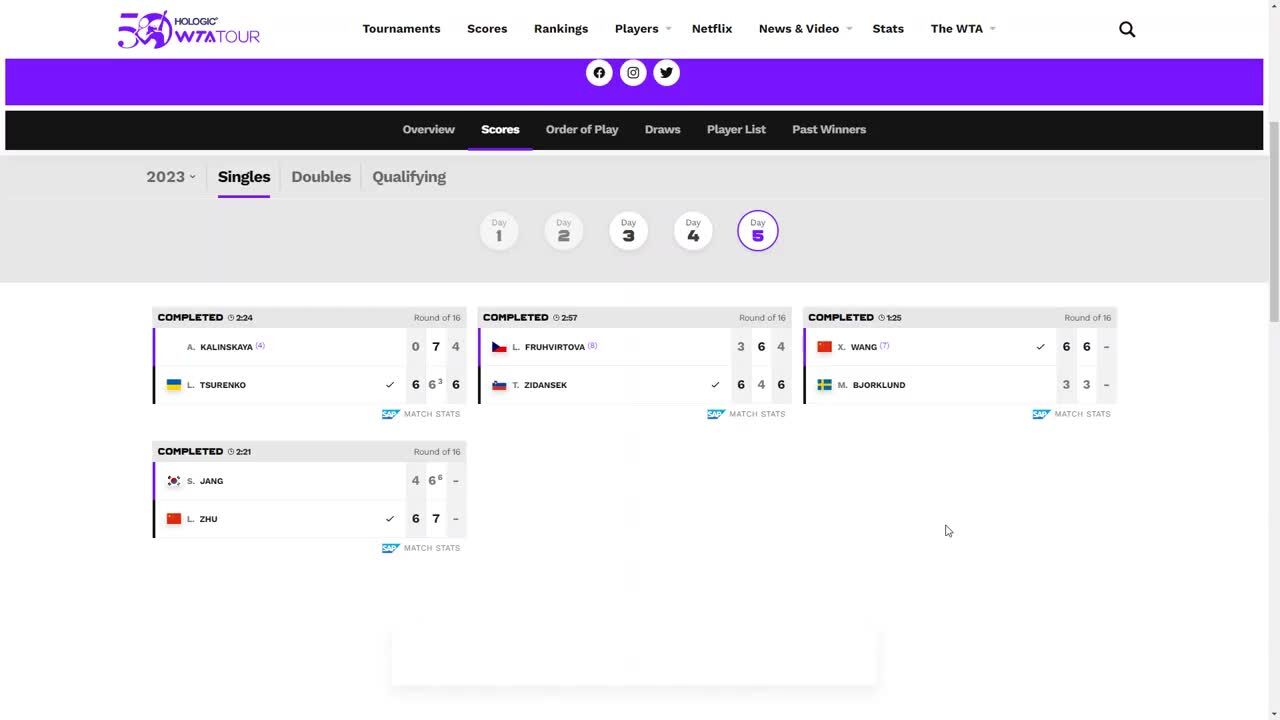Go to Scores in the top navigation

tap(487, 29)
